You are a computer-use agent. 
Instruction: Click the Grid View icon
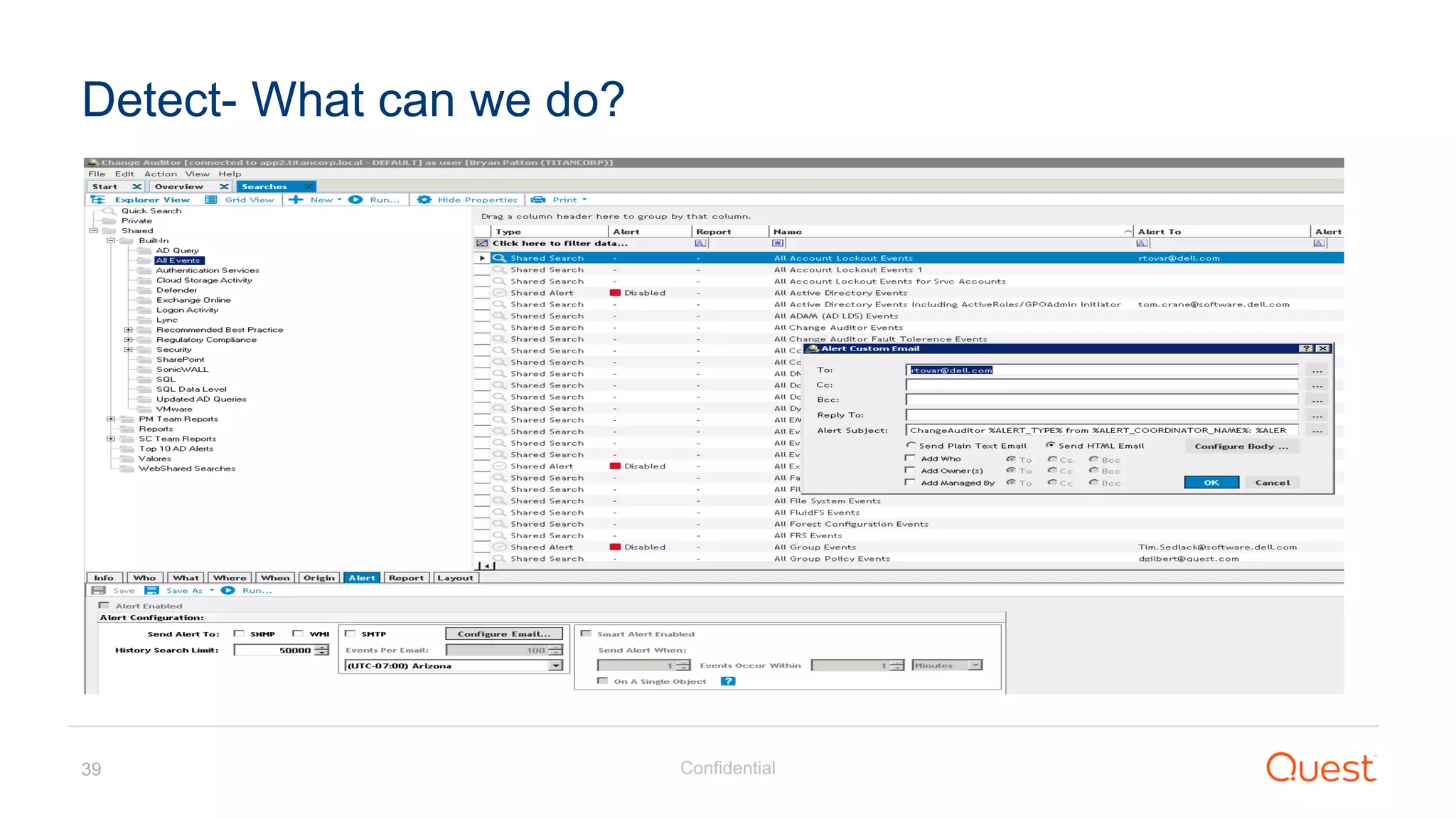(211, 200)
